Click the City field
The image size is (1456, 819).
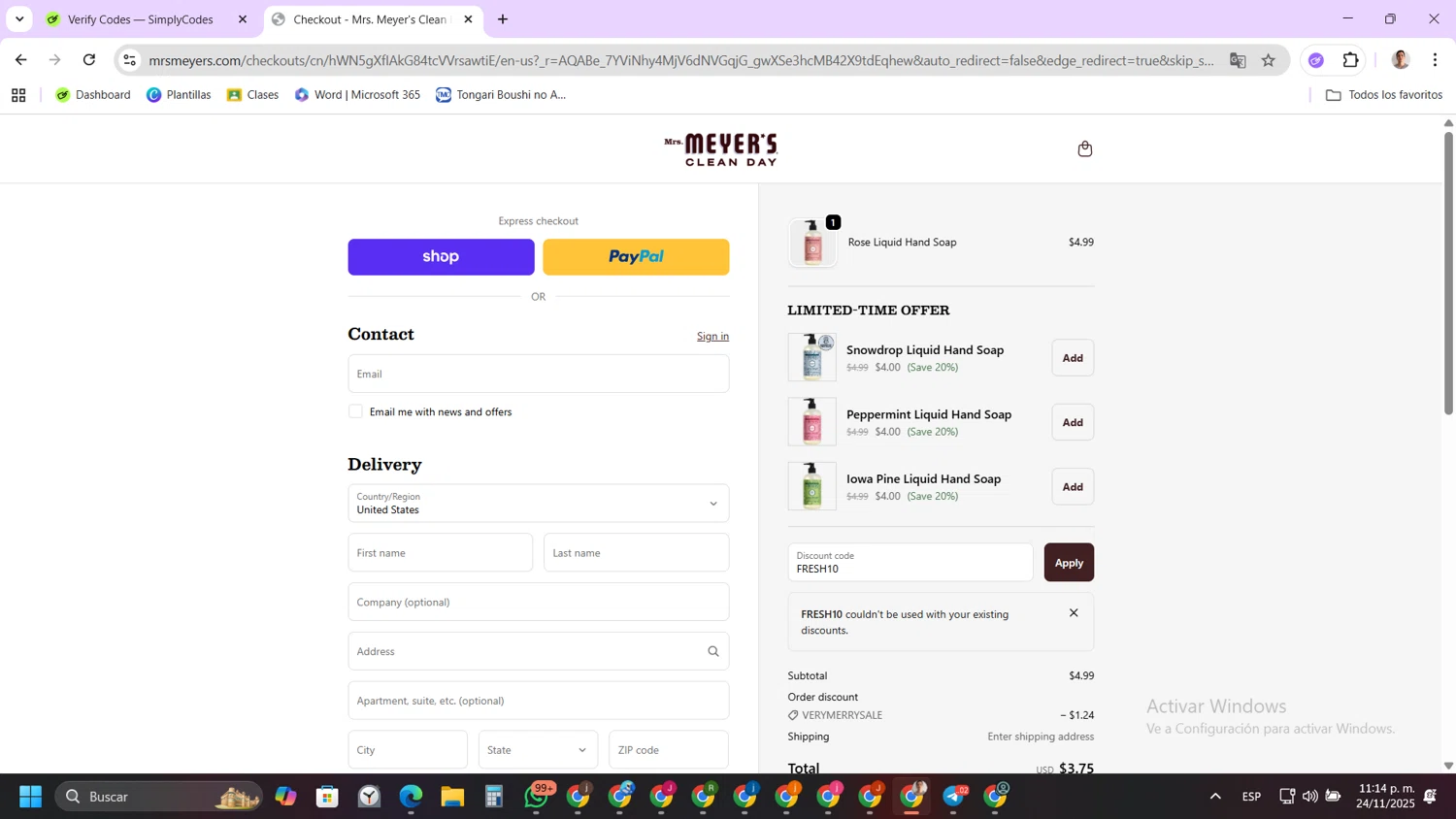click(x=408, y=750)
